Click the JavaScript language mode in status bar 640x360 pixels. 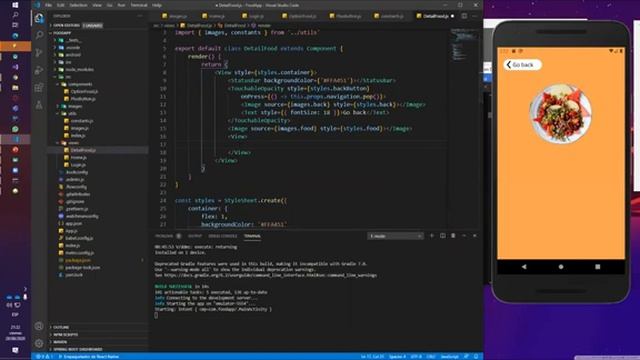tap(449, 356)
